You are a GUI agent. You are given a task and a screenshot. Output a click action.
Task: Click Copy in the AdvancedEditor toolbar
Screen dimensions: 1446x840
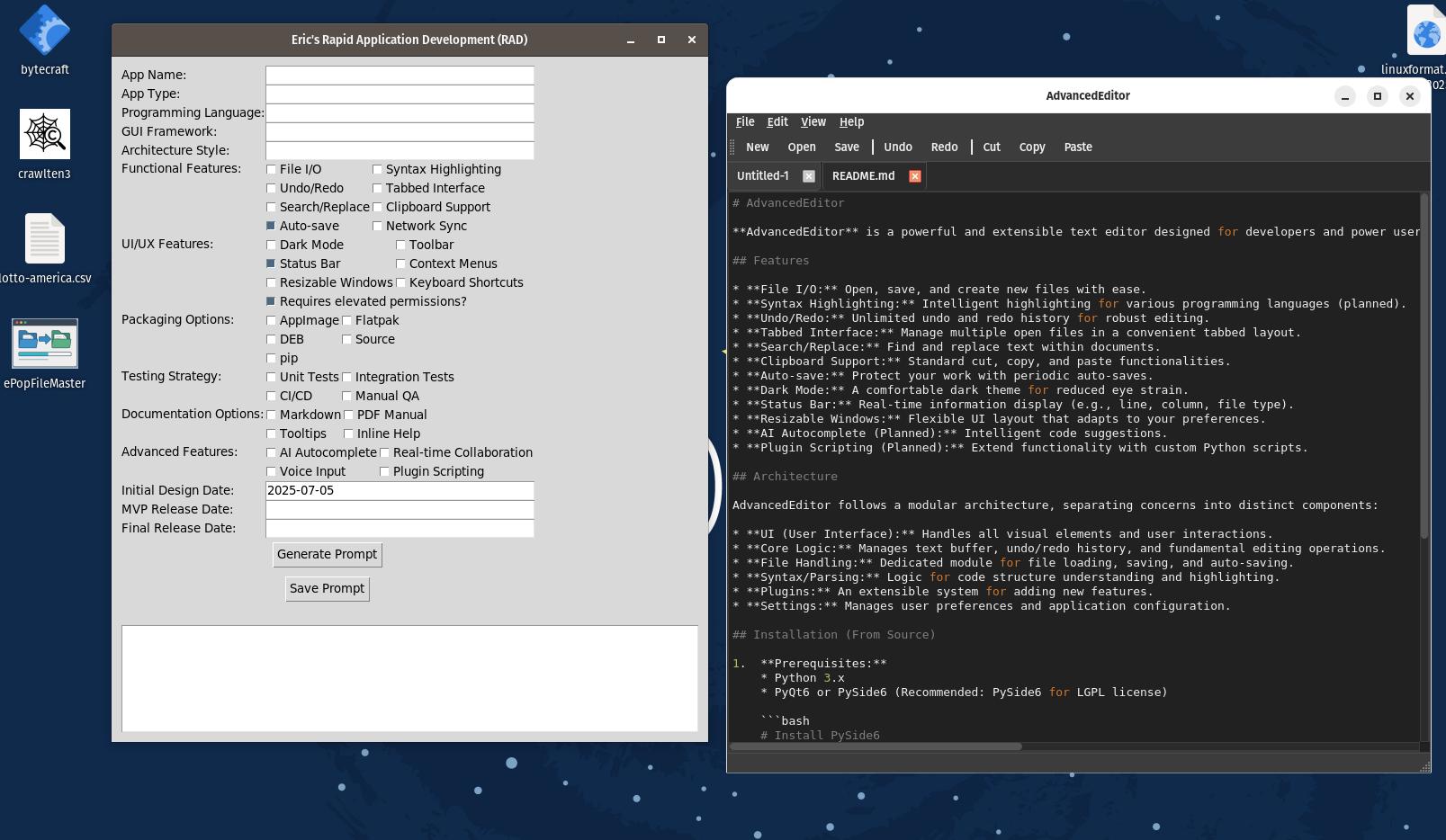(1032, 147)
